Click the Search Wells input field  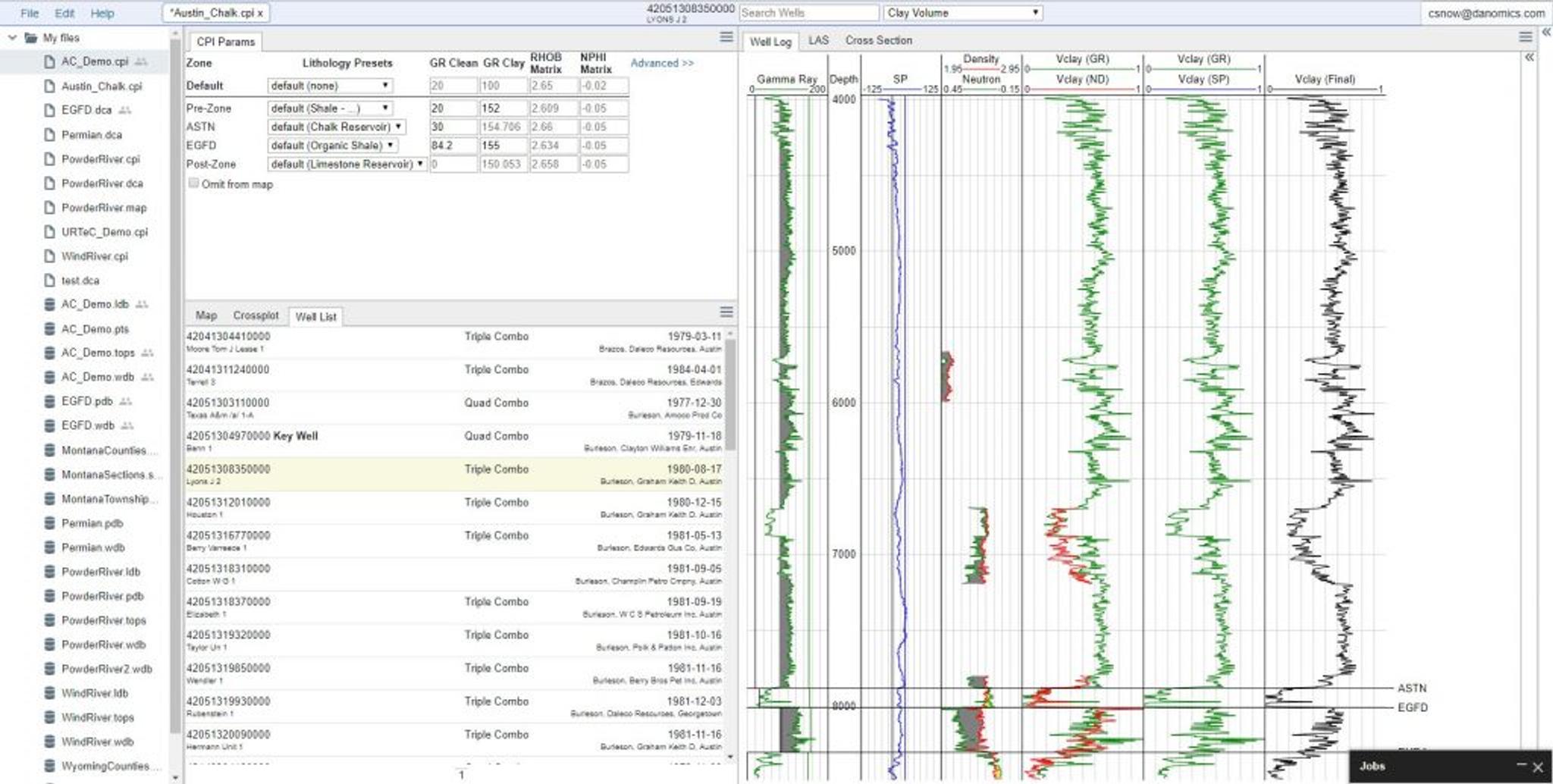(x=808, y=13)
